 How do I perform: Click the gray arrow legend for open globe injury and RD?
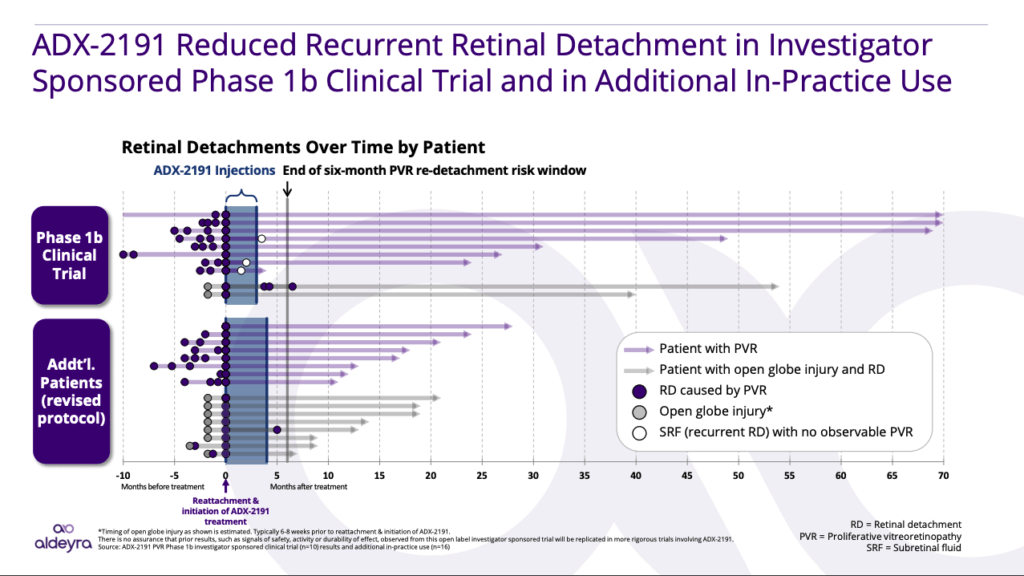click(639, 370)
